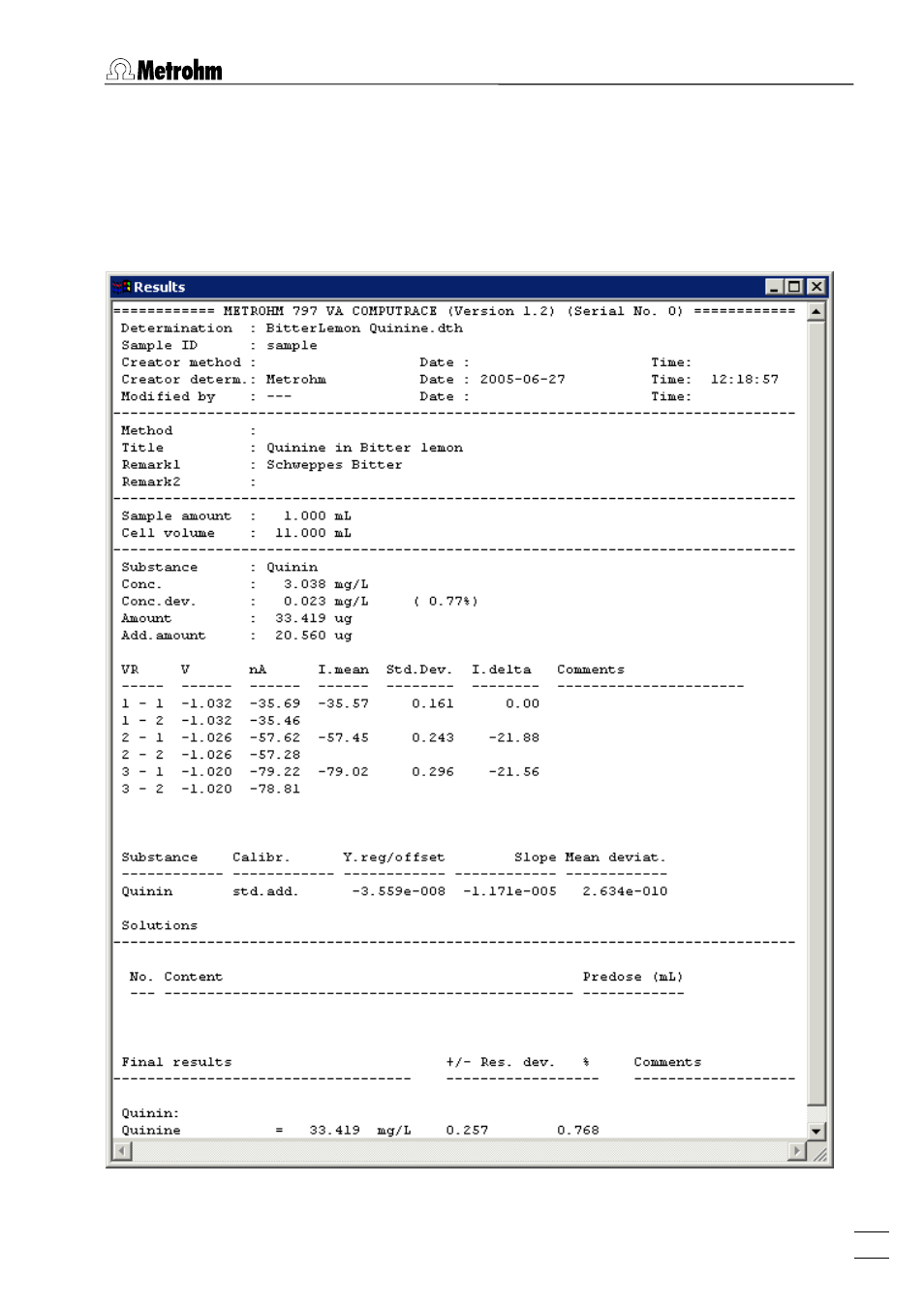Click the percentage '( 0.77%)'
The height and width of the screenshot is (1308, 924).
pyautogui.click(x=446, y=602)
